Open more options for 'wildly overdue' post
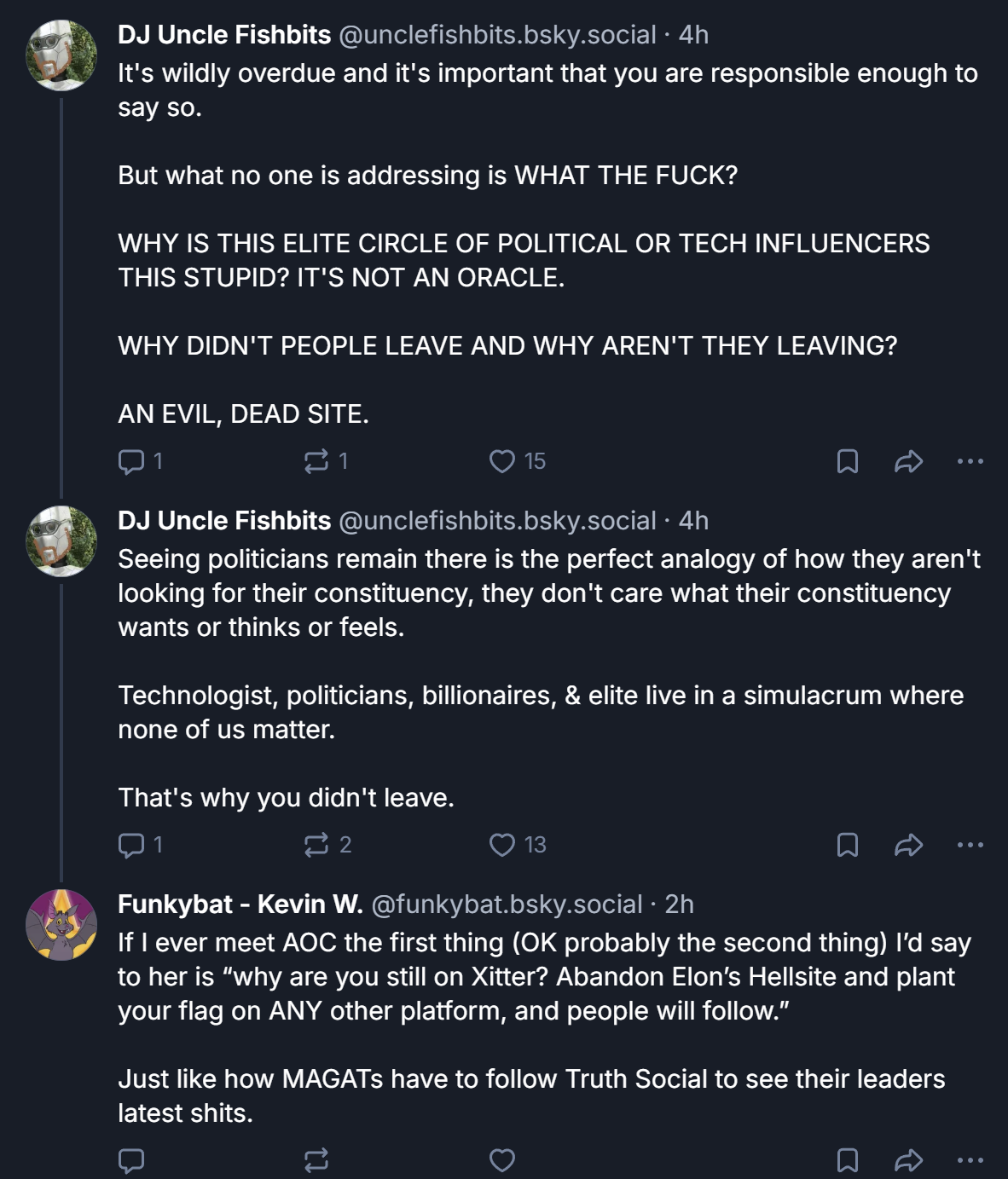This screenshot has width=1008, height=1179. point(970,461)
